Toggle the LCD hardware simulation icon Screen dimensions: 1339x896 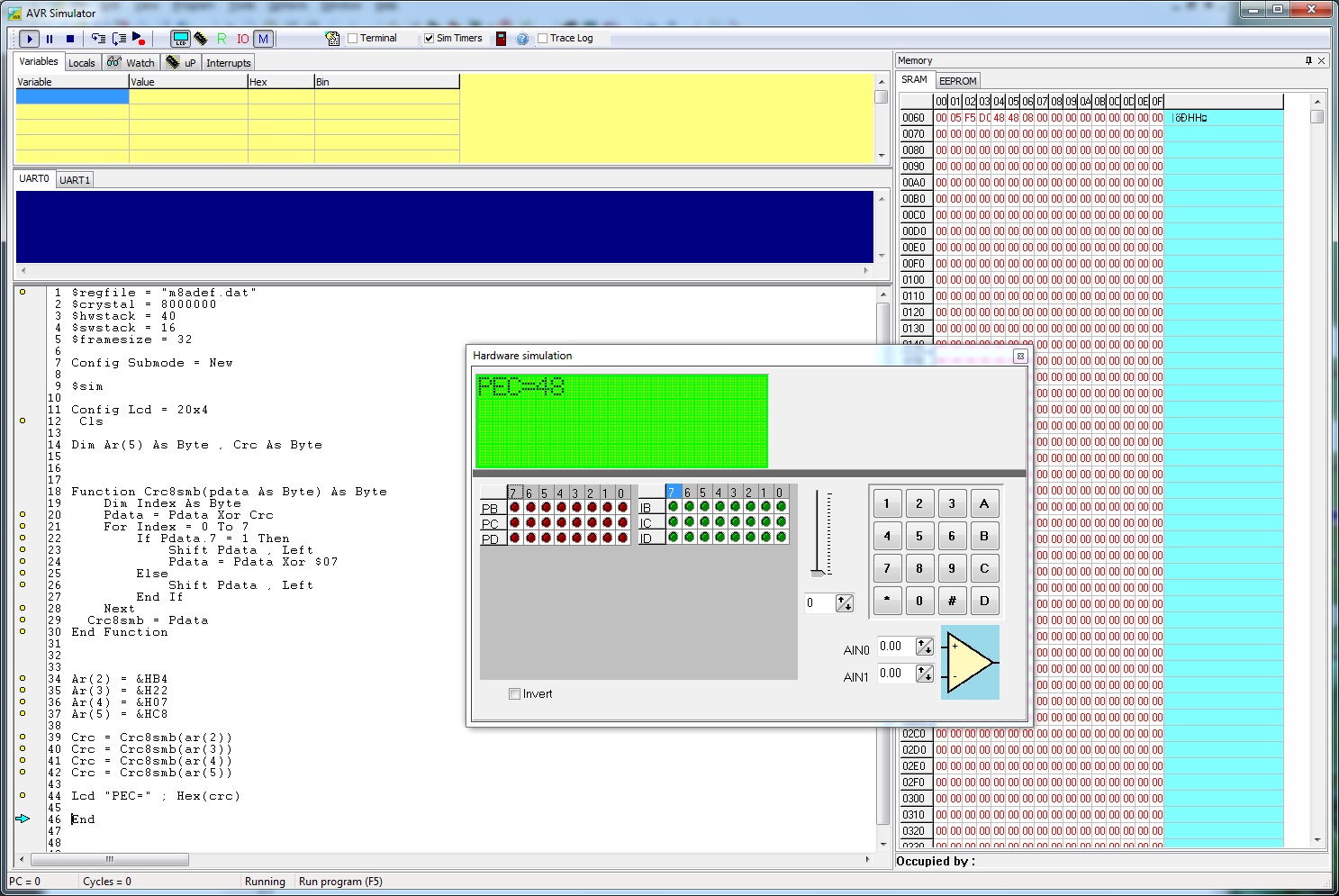(180, 39)
